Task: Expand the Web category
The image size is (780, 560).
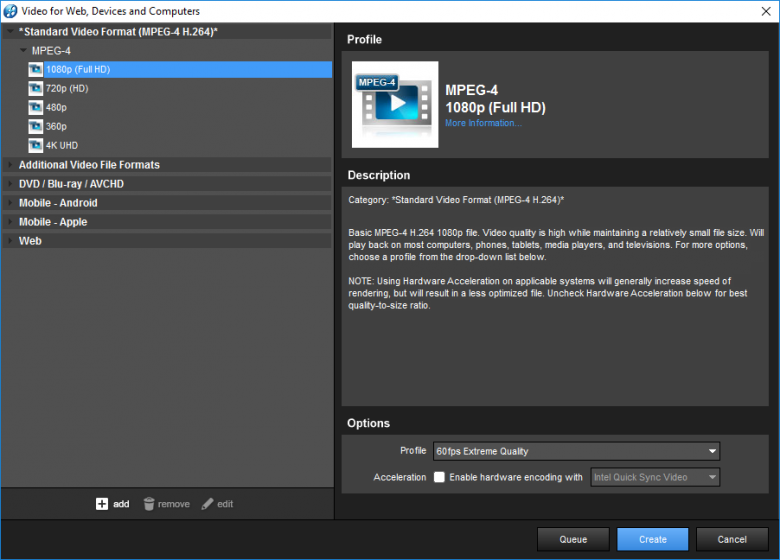Action: click(10, 241)
